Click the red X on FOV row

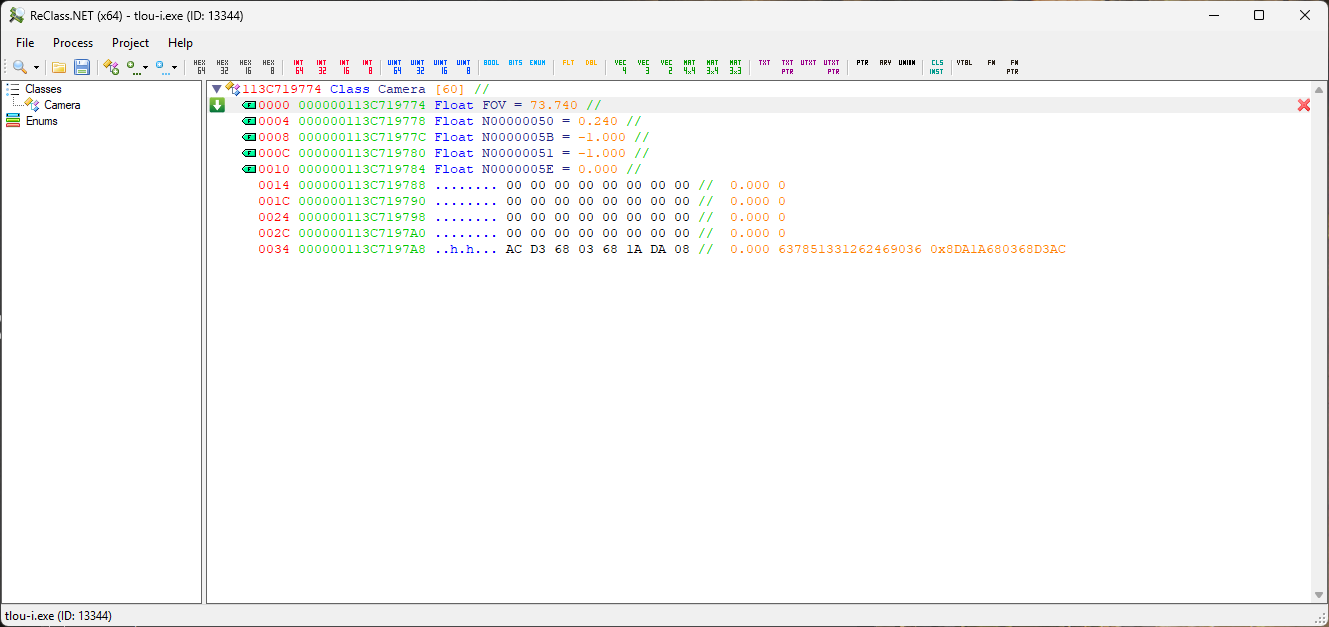(x=1303, y=105)
